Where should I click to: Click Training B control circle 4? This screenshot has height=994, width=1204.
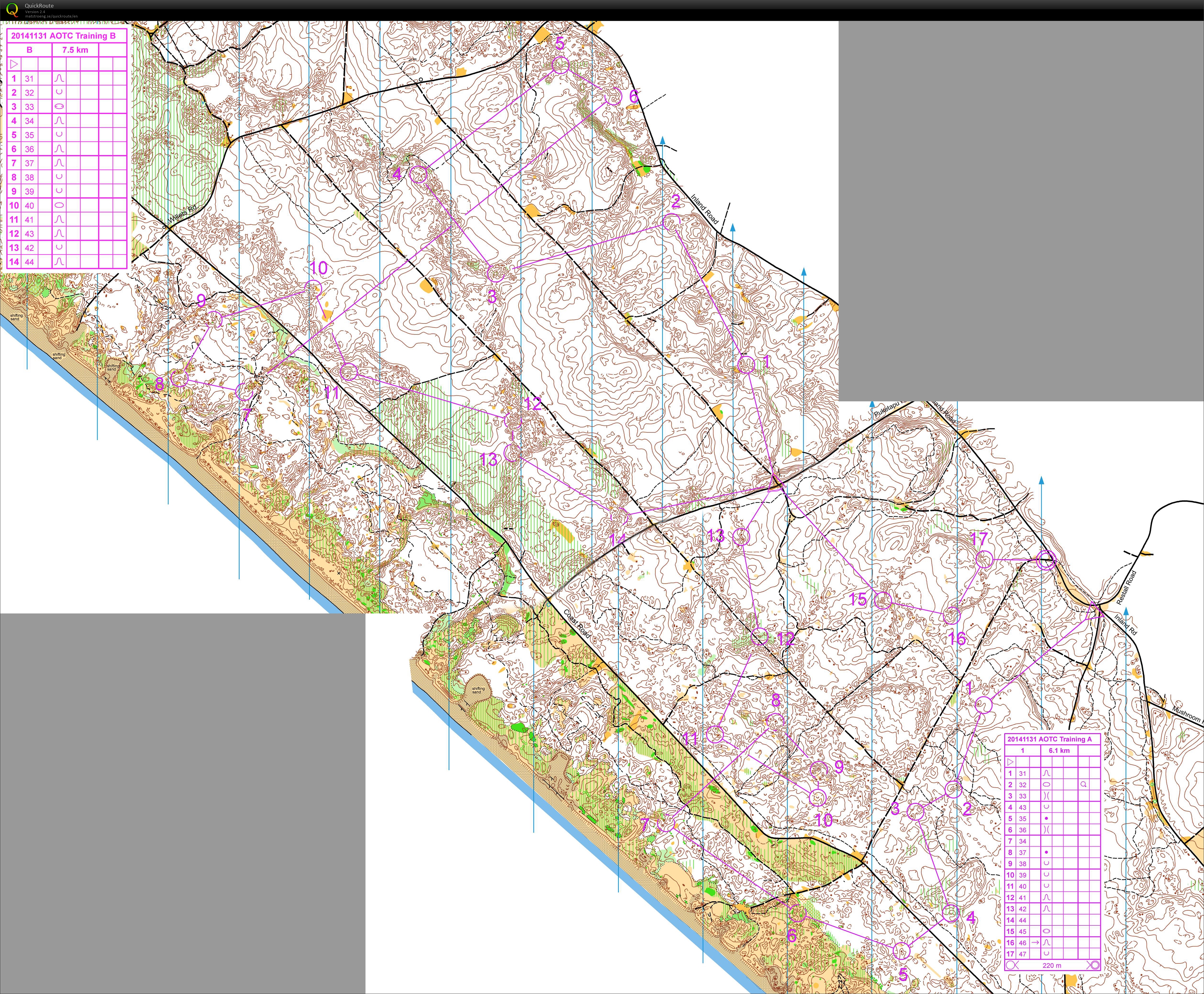419,174
